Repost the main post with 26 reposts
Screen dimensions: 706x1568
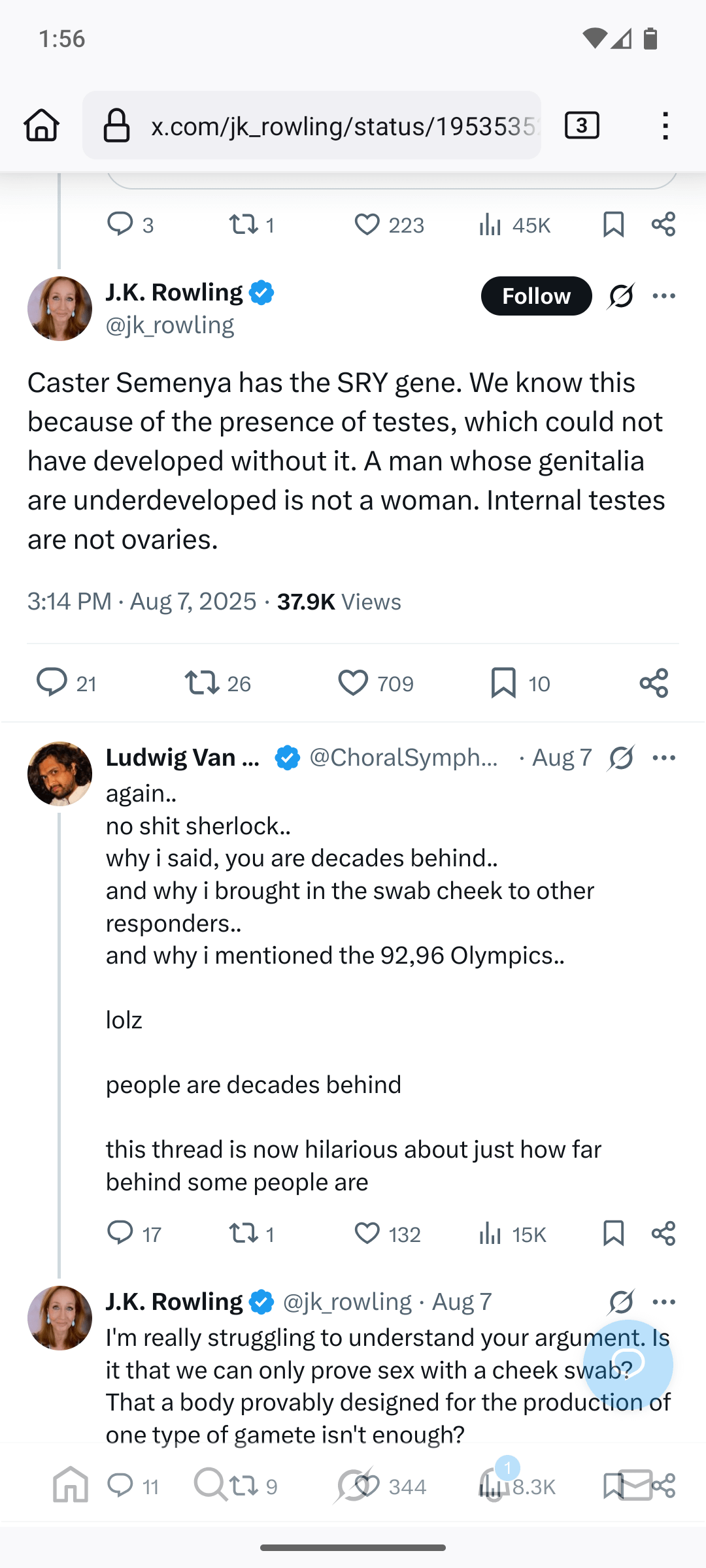click(x=202, y=683)
